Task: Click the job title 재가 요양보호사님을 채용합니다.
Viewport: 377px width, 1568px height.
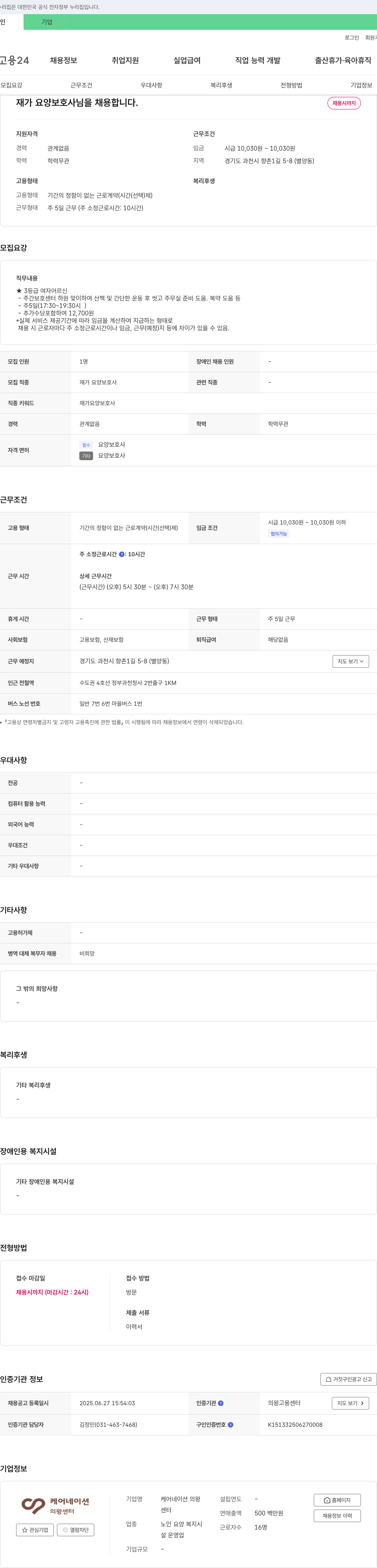Action: (77, 103)
